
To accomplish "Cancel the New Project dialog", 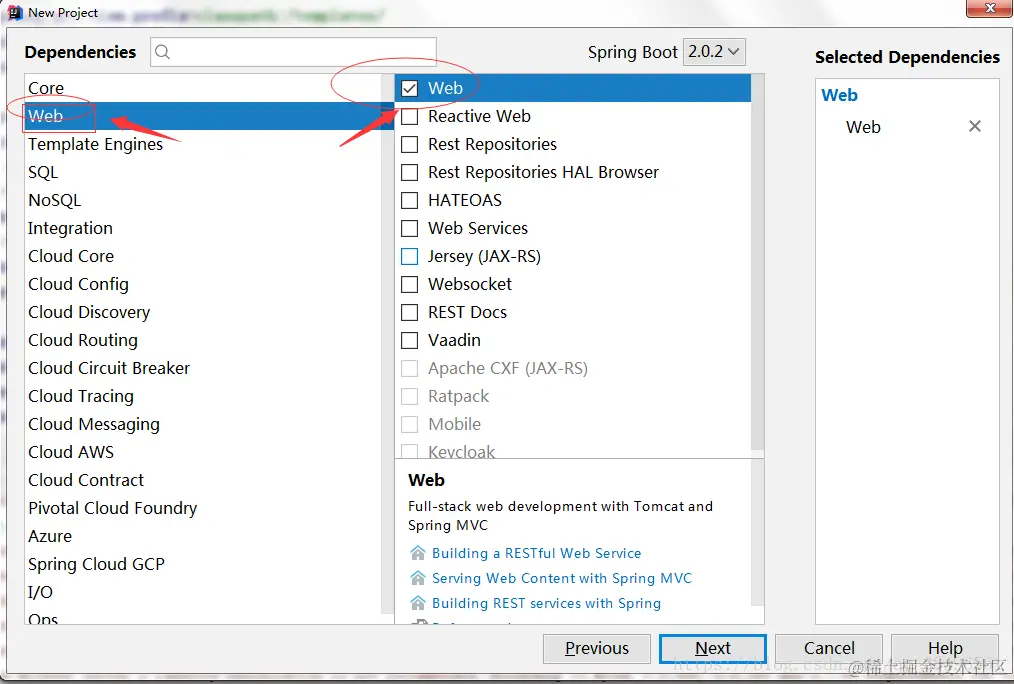I will (829, 648).
